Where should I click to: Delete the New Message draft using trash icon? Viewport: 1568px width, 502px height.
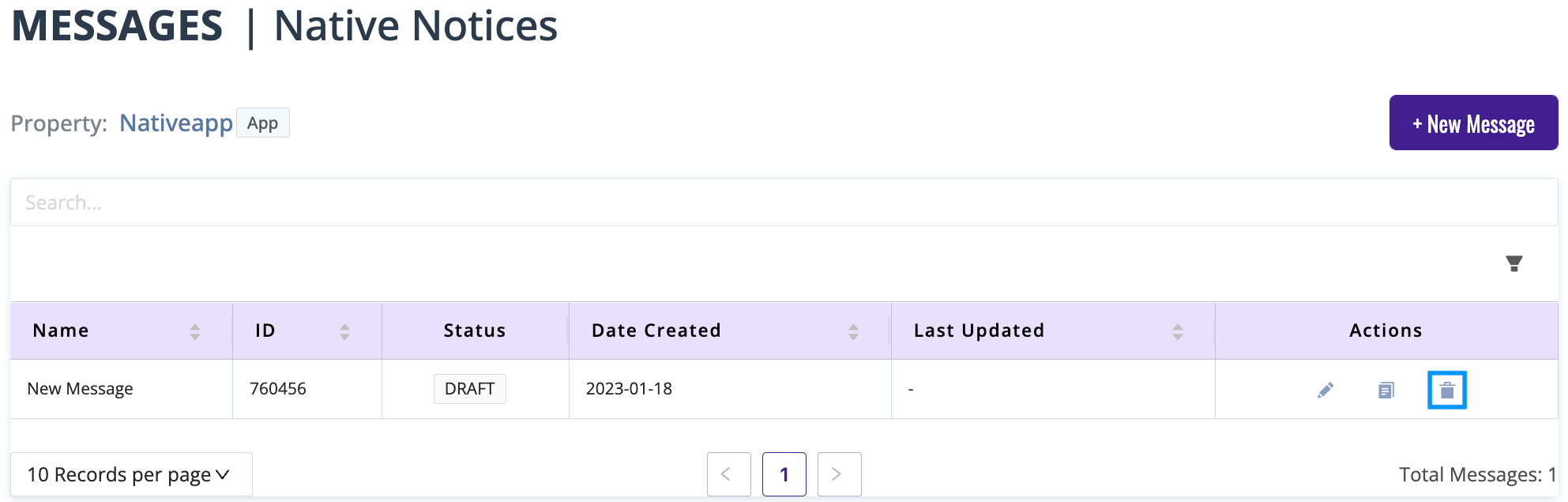click(x=1446, y=389)
